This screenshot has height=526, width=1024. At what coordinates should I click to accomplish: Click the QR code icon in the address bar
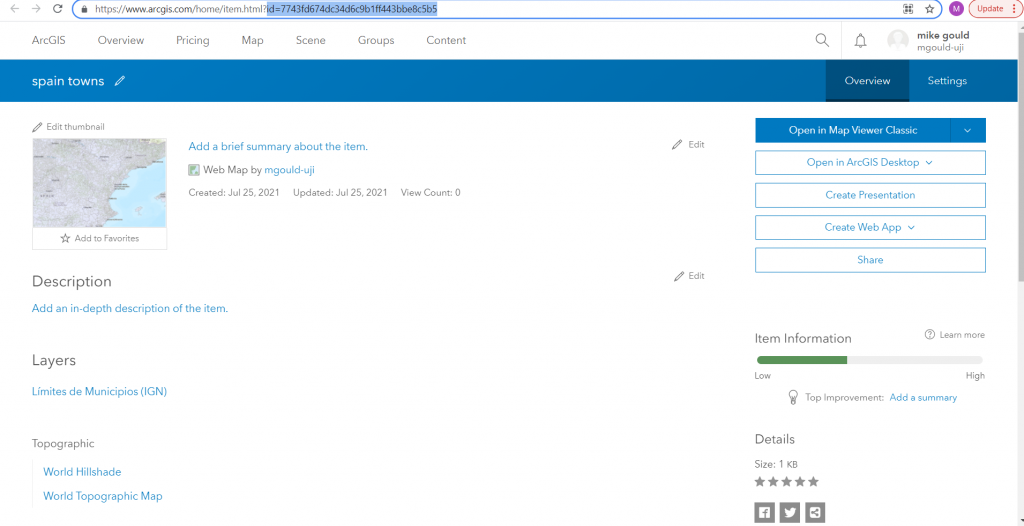[x=907, y=9]
